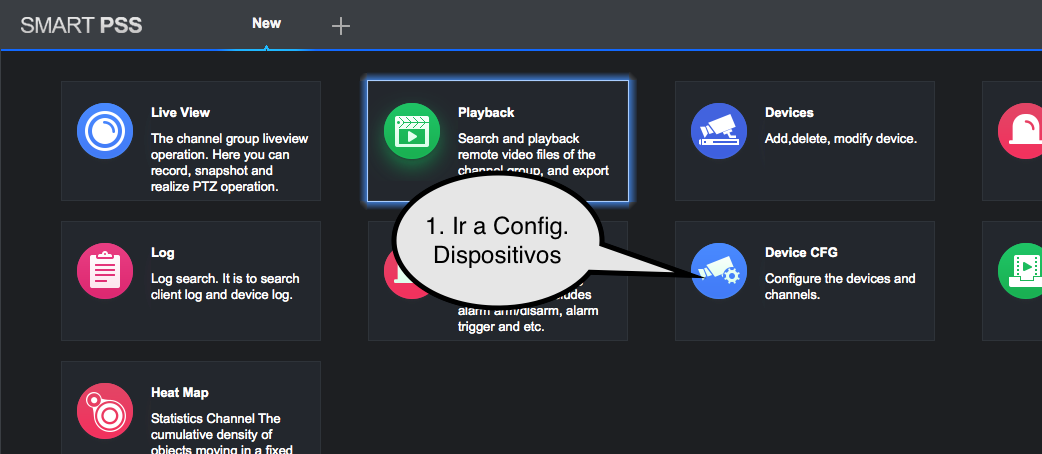
Task: Click the Devices title text
Action: pos(789,113)
